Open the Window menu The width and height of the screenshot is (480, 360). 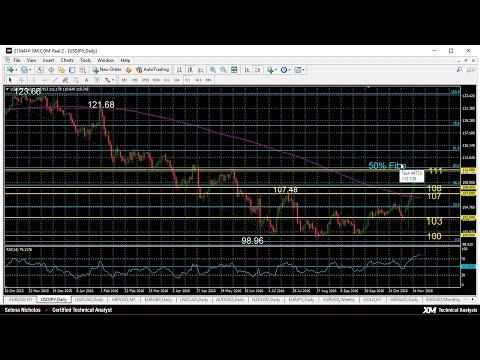tap(106, 60)
